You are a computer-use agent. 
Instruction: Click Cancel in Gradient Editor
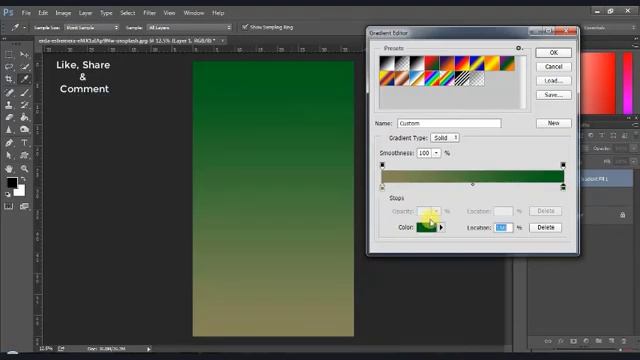553,67
